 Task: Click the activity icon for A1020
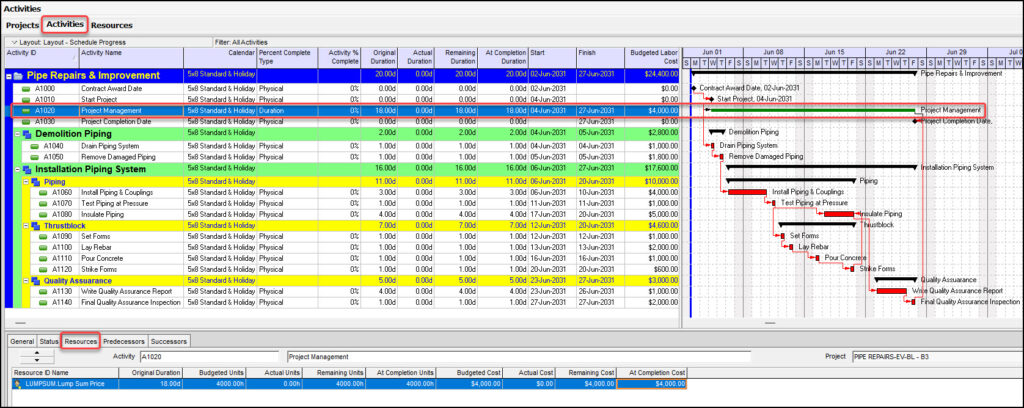[27, 110]
